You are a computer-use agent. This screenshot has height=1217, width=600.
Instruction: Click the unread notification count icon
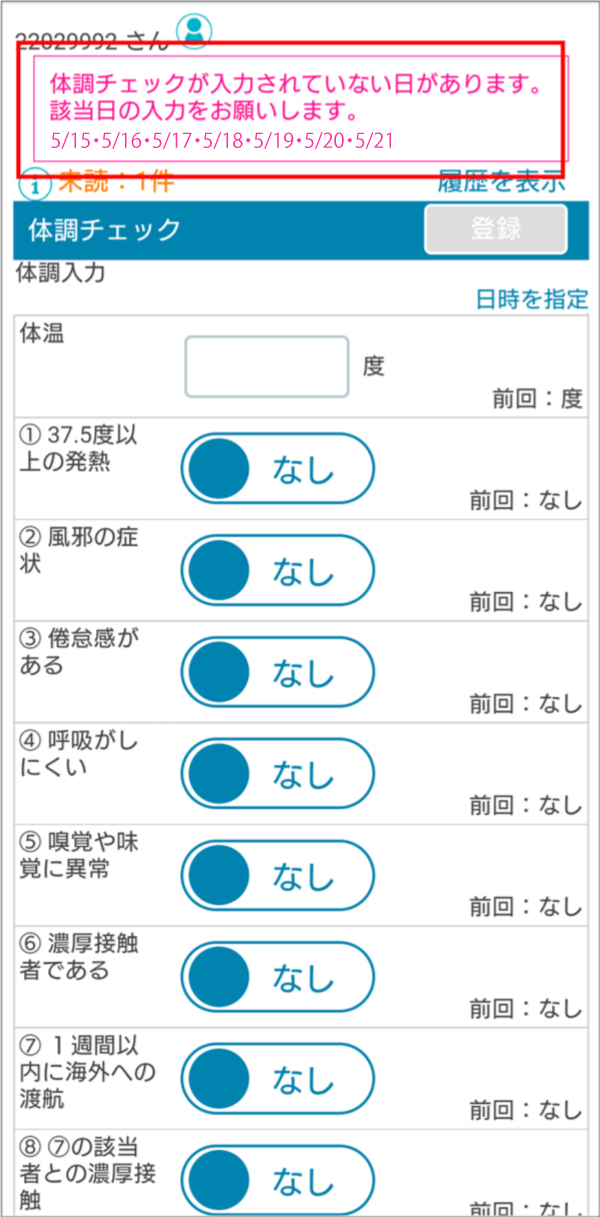[34, 185]
